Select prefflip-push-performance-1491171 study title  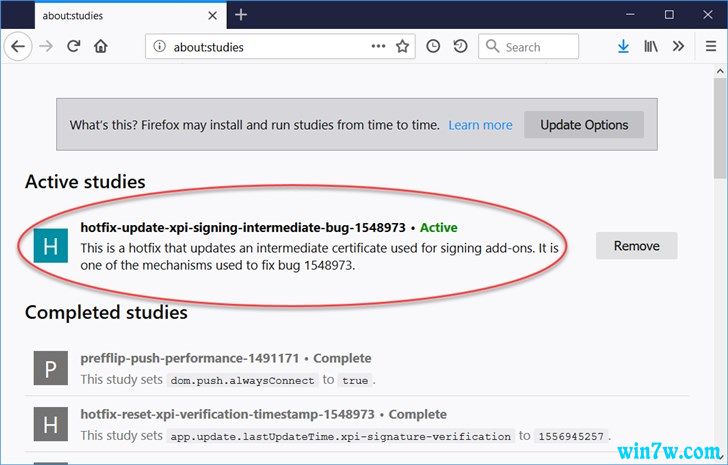pyautogui.click(x=190, y=358)
